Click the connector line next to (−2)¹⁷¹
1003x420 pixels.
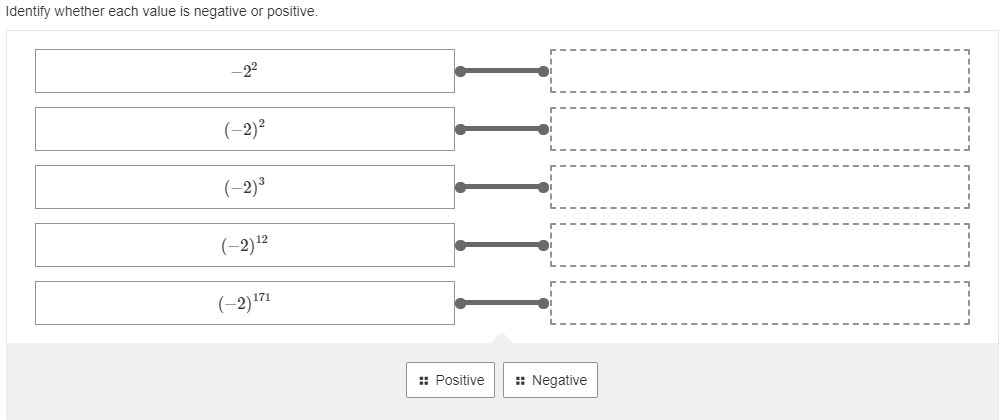pyautogui.click(x=501, y=303)
